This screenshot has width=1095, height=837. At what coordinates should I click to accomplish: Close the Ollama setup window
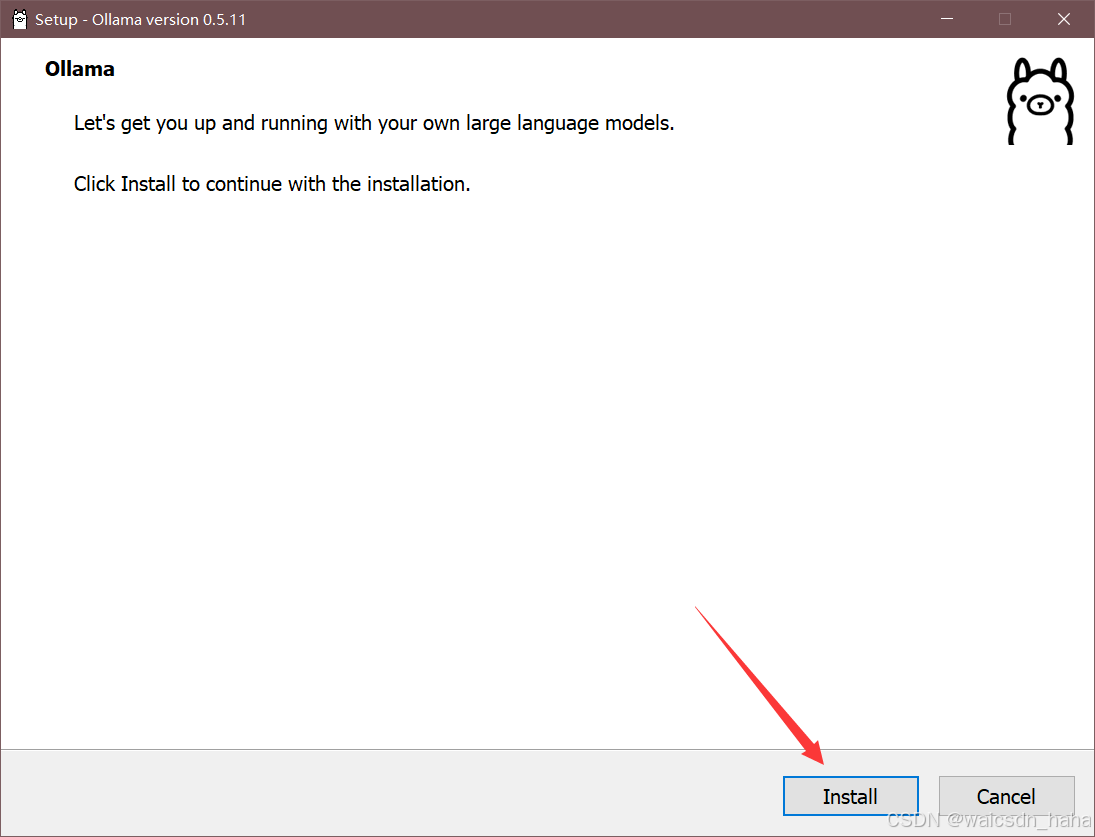point(1064,19)
